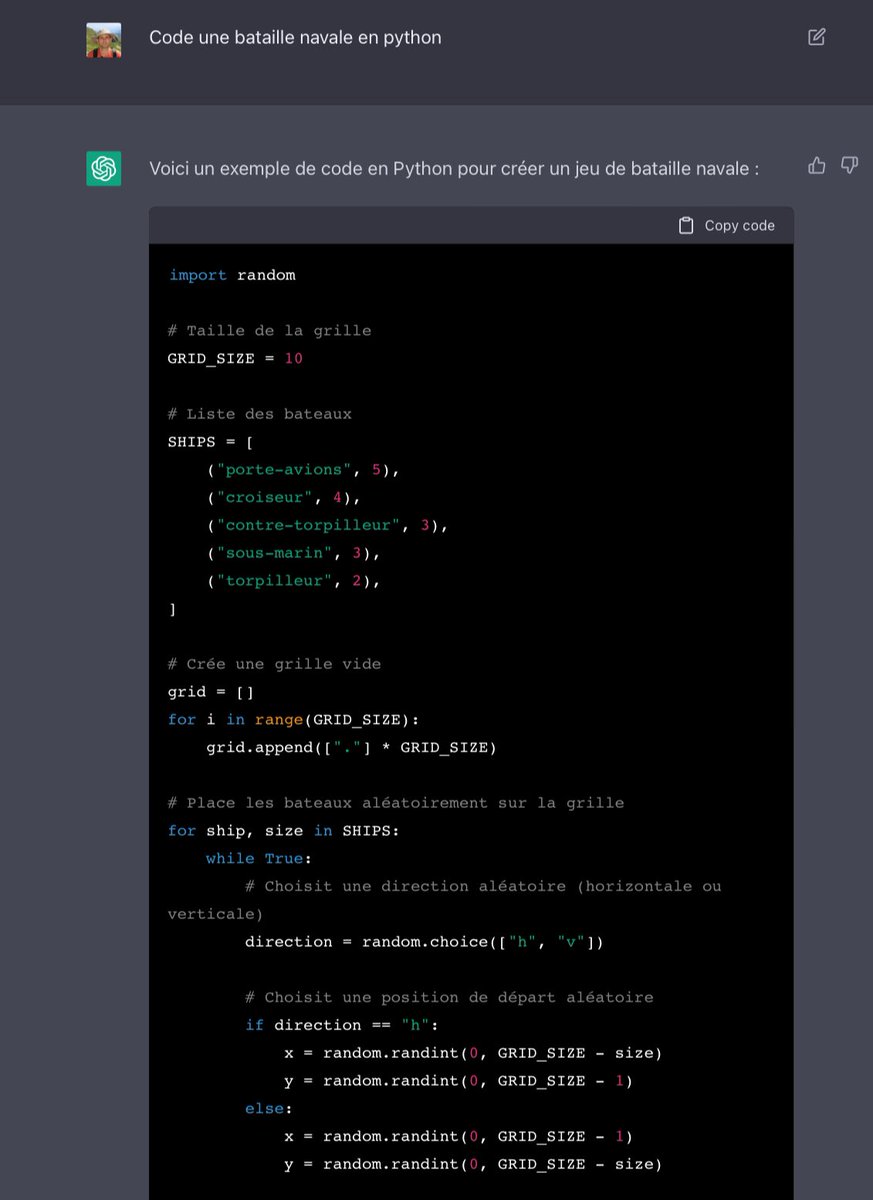Click the comment '# Choisit une position de départ aléatoire'
Viewport: 873px width, 1200px height.
click(x=449, y=997)
